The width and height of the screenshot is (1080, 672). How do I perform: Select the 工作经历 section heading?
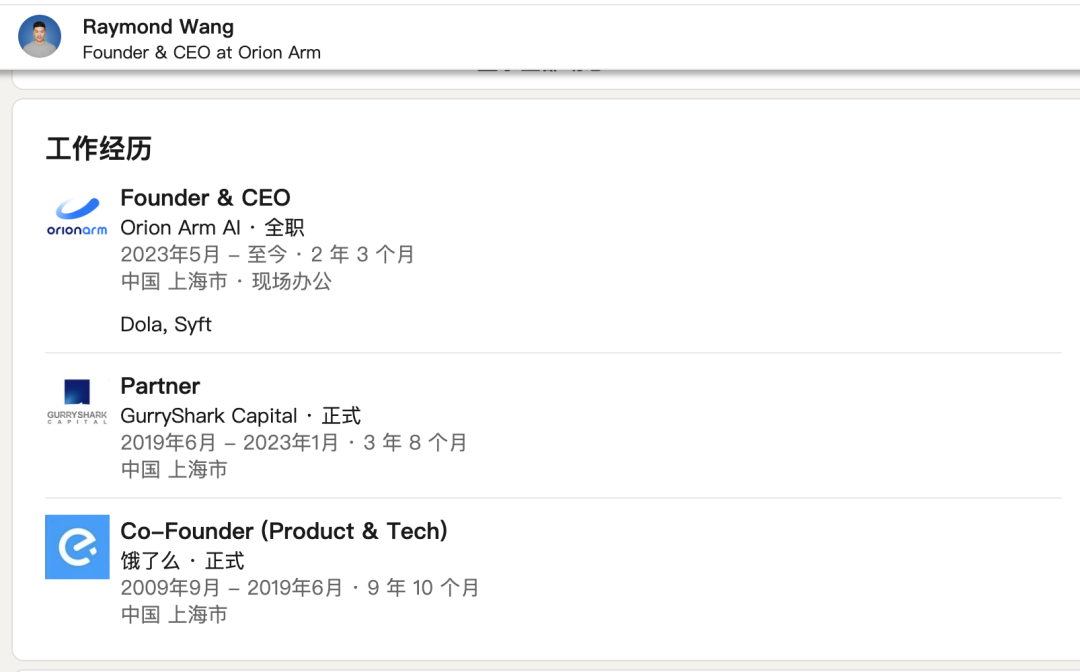pyautogui.click(x=98, y=149)
